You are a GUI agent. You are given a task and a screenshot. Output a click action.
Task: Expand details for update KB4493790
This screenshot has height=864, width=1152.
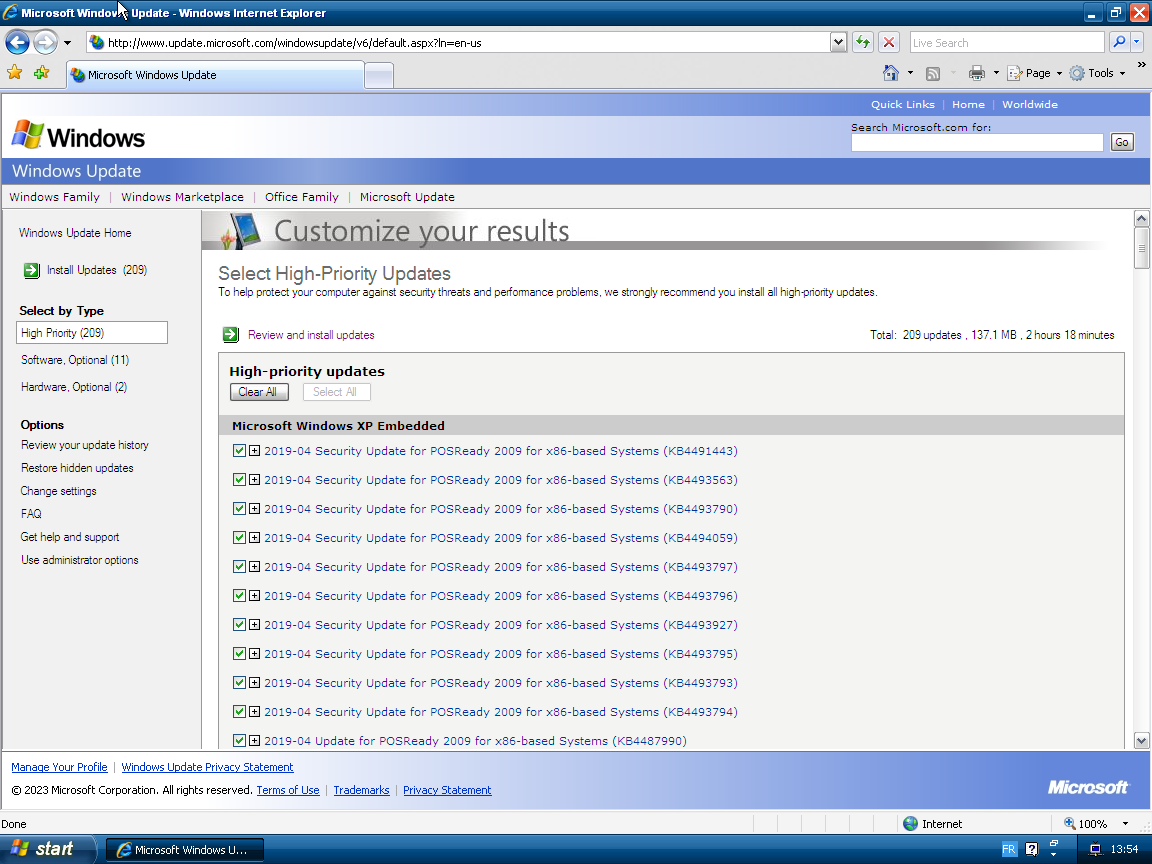pyautogui.click(x=254, y=508)
